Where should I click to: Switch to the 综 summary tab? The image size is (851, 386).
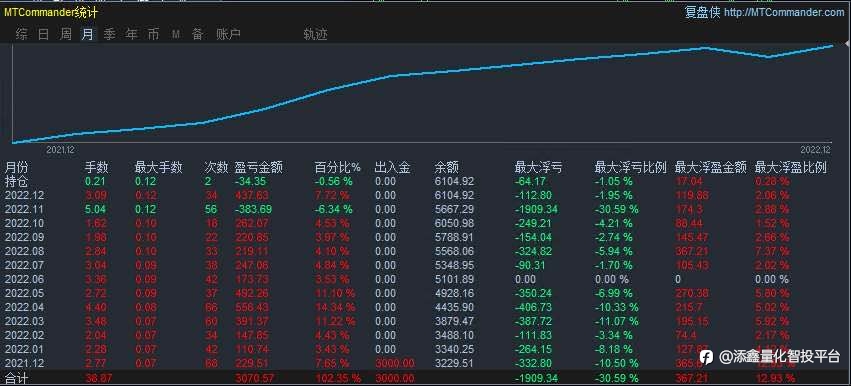pos(22,35)
